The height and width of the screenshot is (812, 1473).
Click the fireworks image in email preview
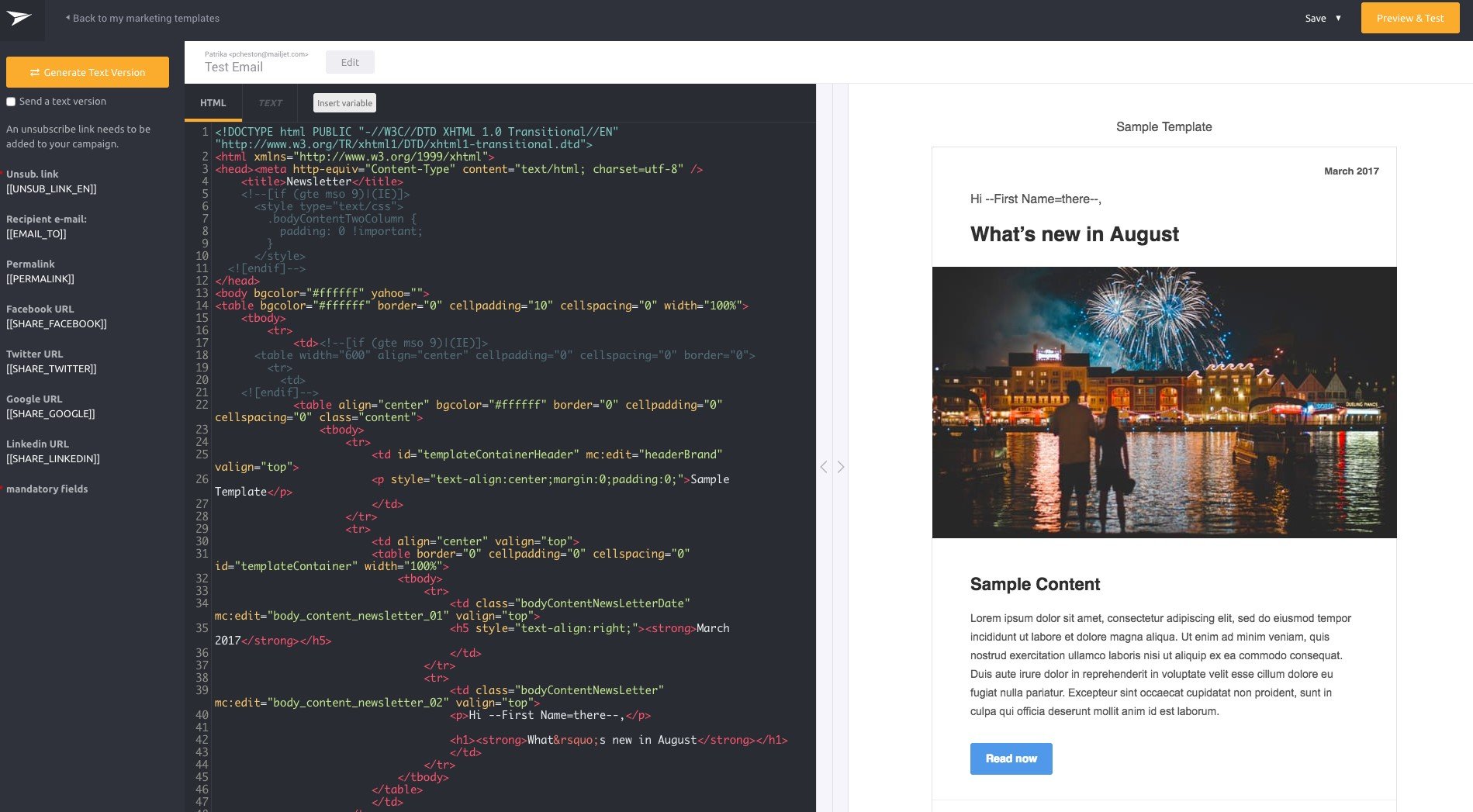click(x=1164, y=402)
